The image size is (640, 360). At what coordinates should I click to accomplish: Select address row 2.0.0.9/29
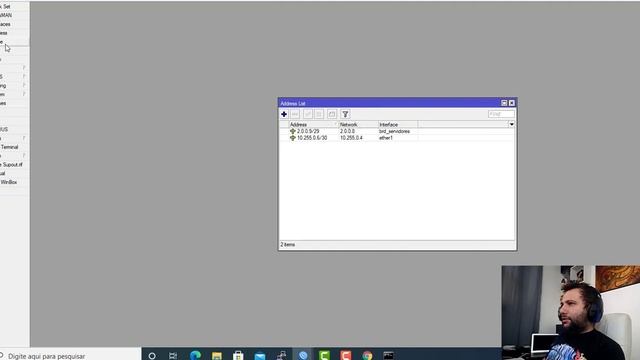pos(397,131)
